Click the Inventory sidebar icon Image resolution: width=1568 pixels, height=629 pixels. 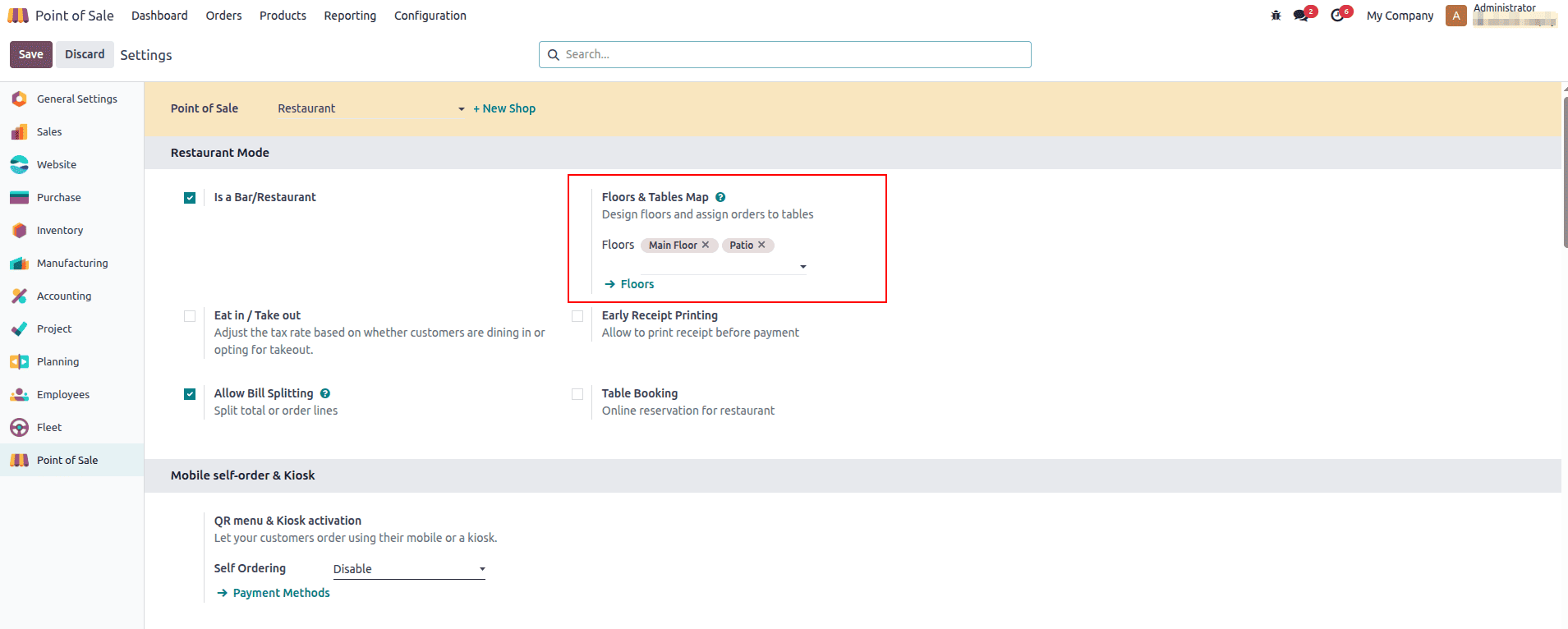(20, 230)
